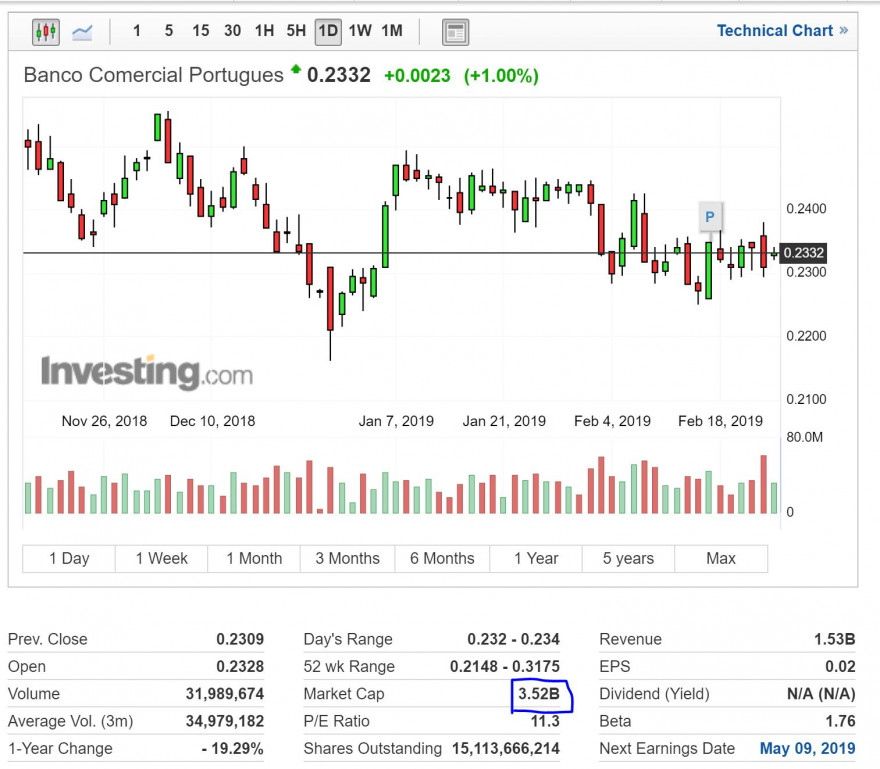Click the Volume value 31,989,674
This screenshot has width=880, height=769.
(225, 694)
